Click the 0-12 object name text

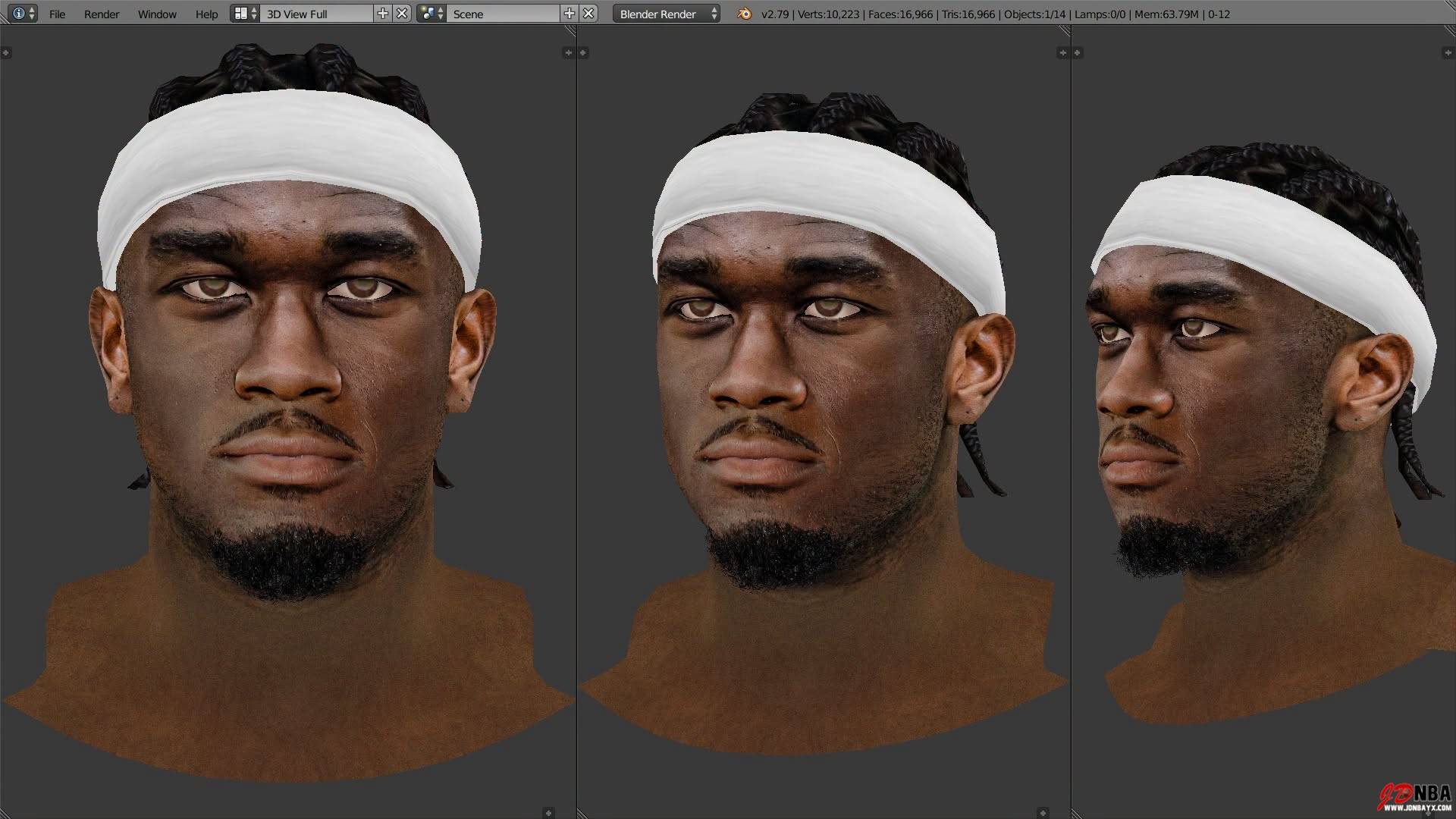1219,14
